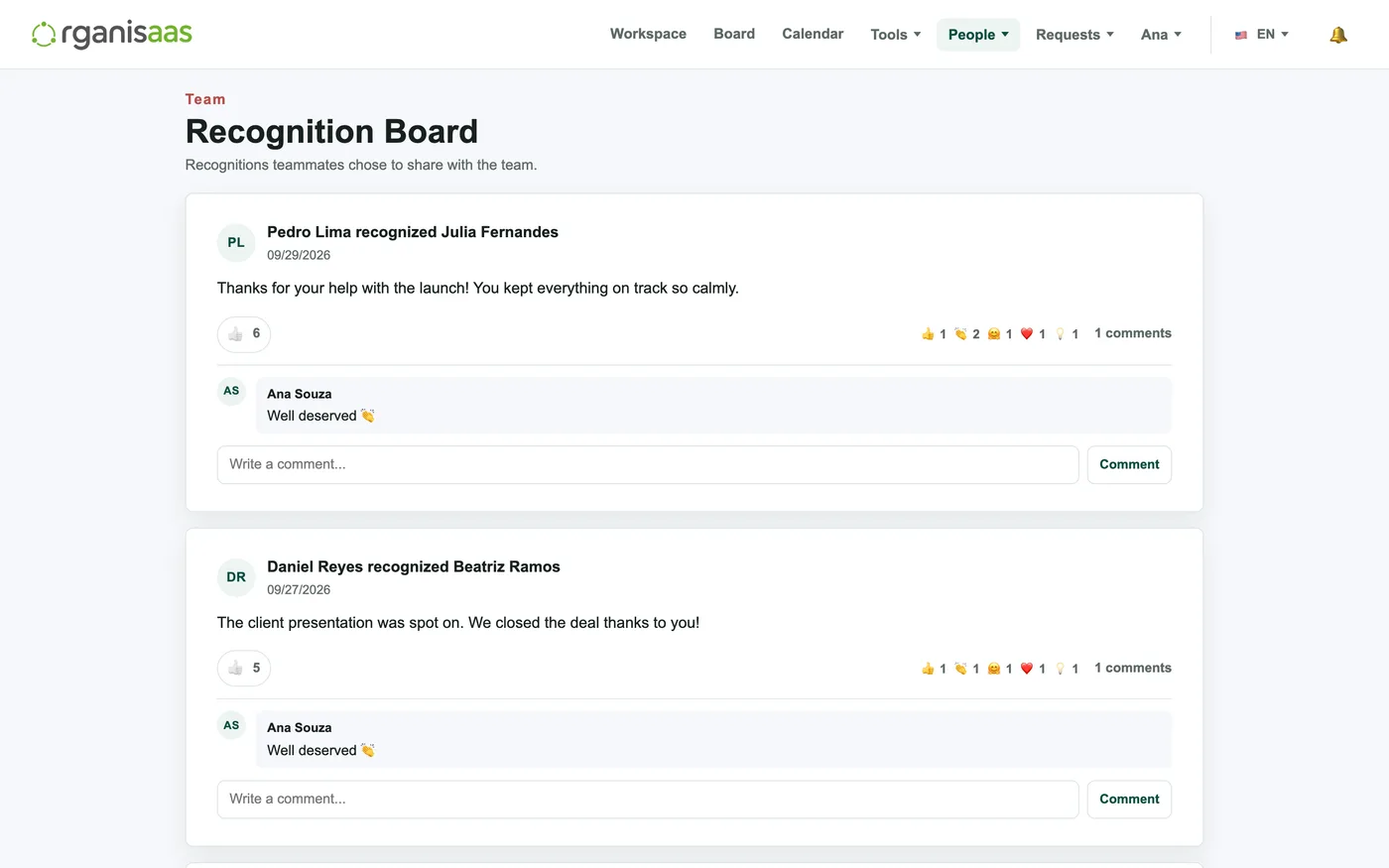The height and width of the screenshot is (868, 1389).
Task: Click lightbulb reaction on Daniel Reyes post
Action: point(1067,669)
